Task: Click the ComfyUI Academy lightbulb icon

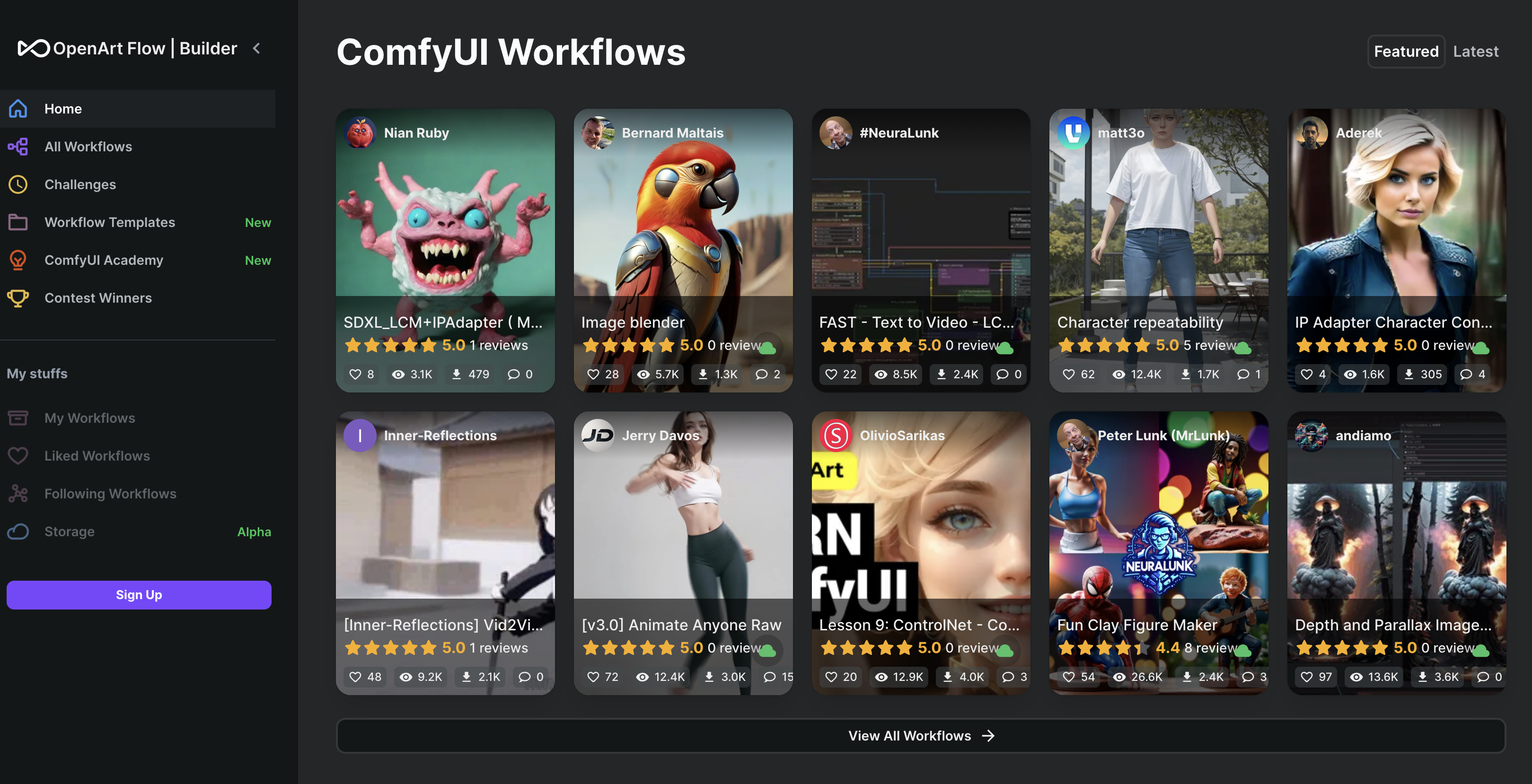Action: pyautogui.click(x=18, y=260)
